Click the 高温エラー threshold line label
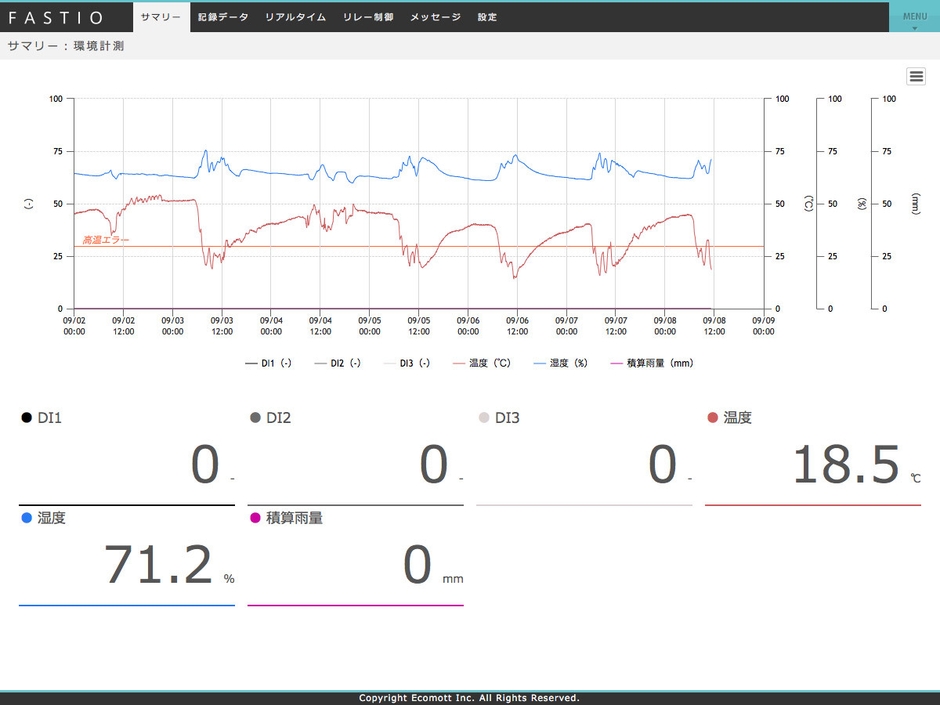 pyautogui.click(x=105, y=240)
